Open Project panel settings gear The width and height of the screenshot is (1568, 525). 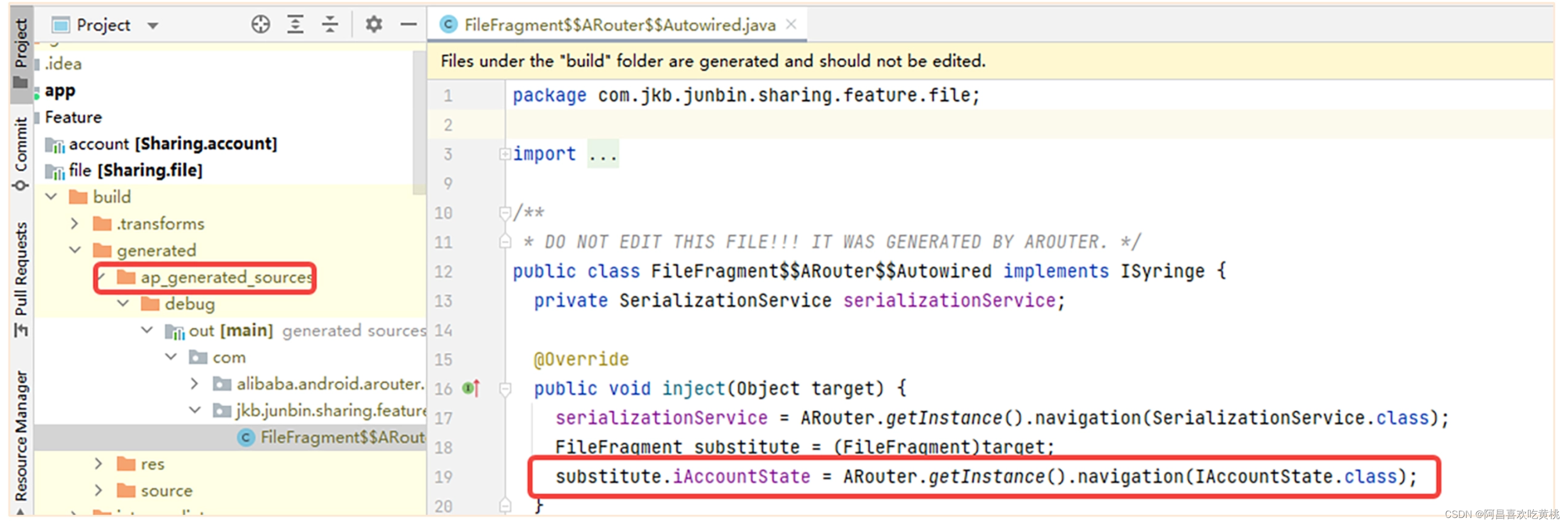(x=374, y=25)
